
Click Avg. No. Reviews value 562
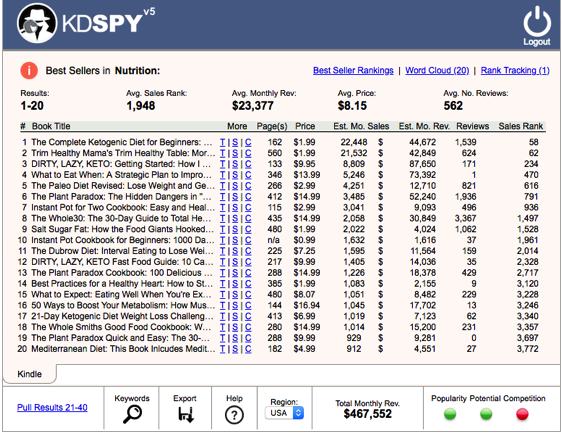(453, 106)
